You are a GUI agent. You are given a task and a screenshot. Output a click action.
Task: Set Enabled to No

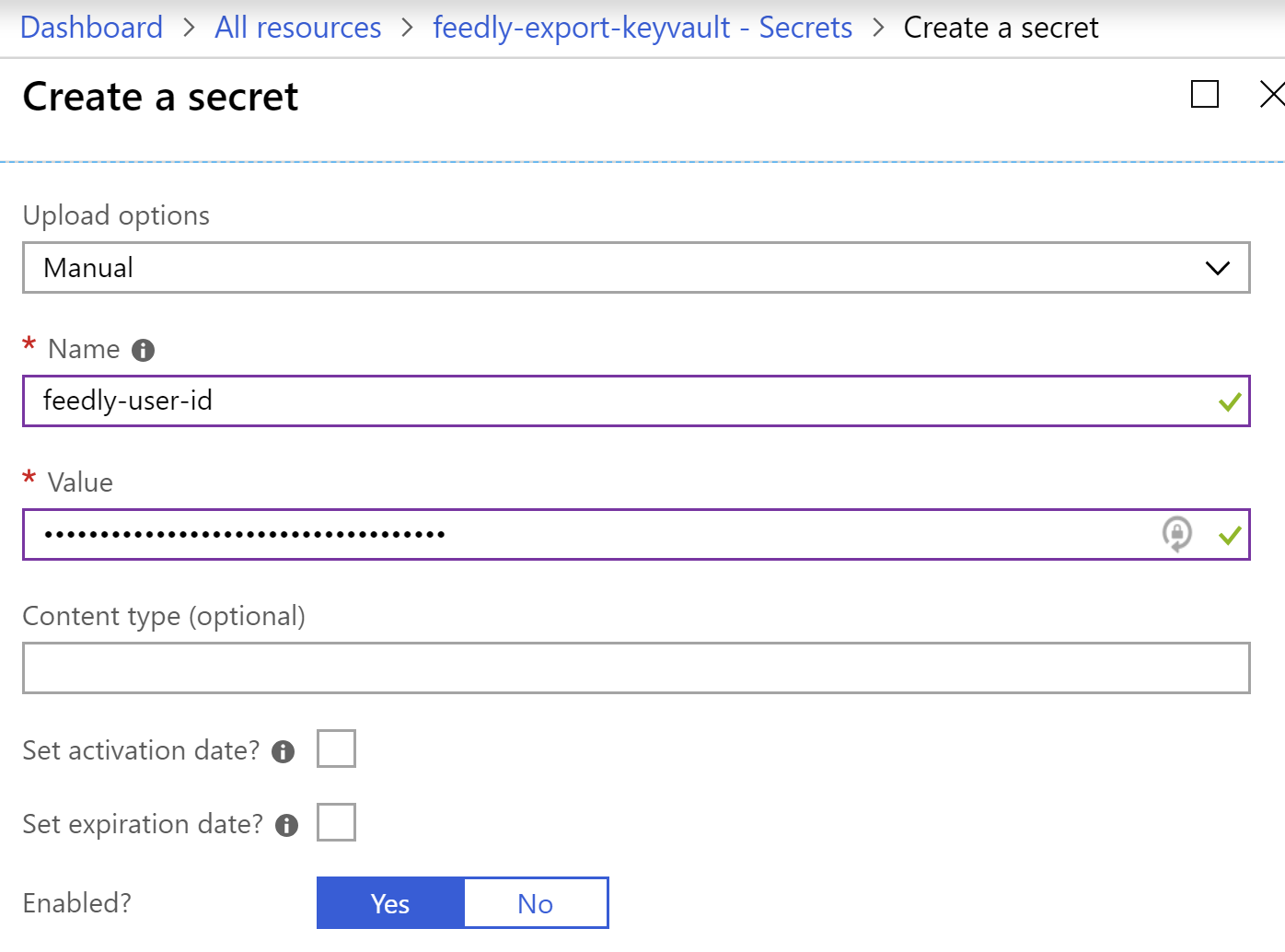535,903
